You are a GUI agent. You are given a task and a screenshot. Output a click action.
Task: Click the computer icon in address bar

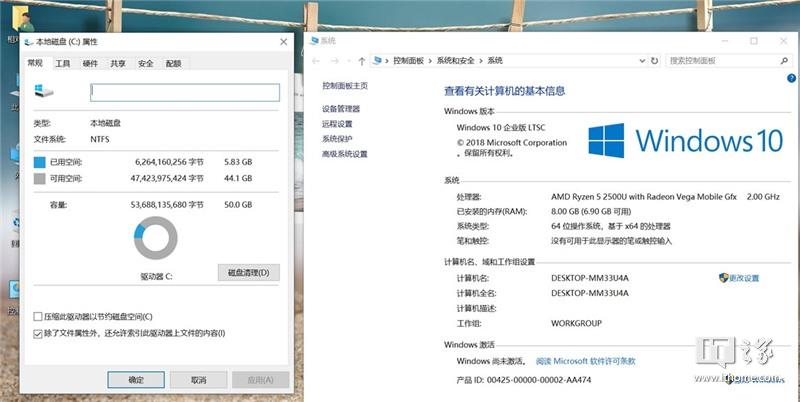[x=377, y=60]
